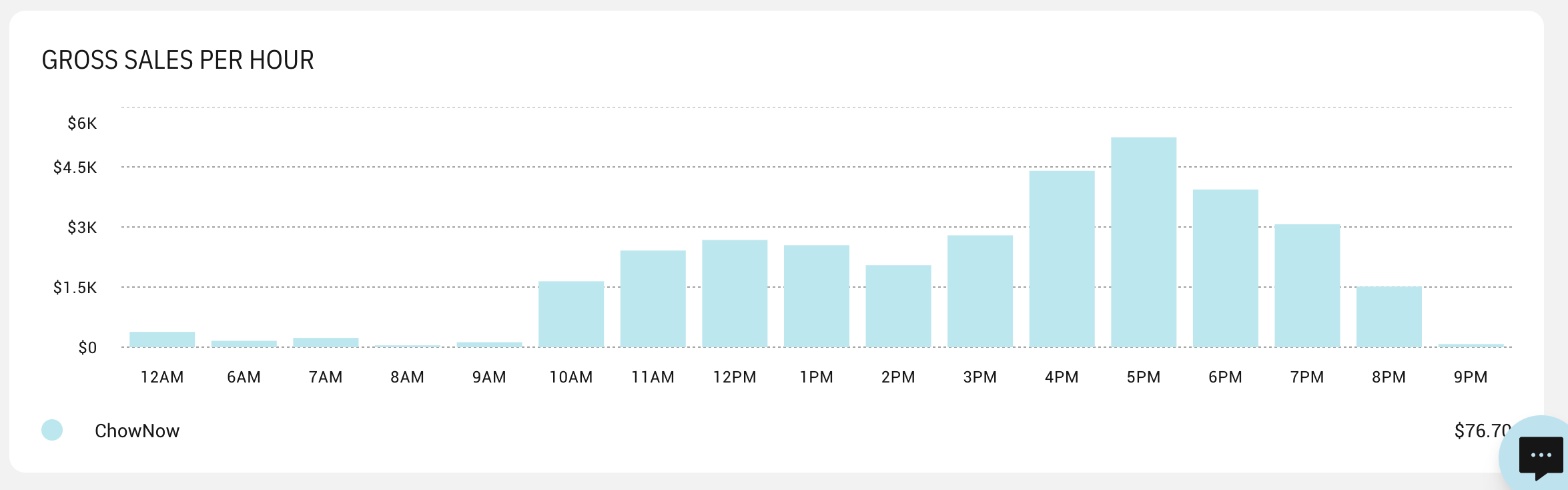Viewport: 1568px width, 490px height.
Task: Select the 4PM sales bar
Action: (x=1062, y=259)
